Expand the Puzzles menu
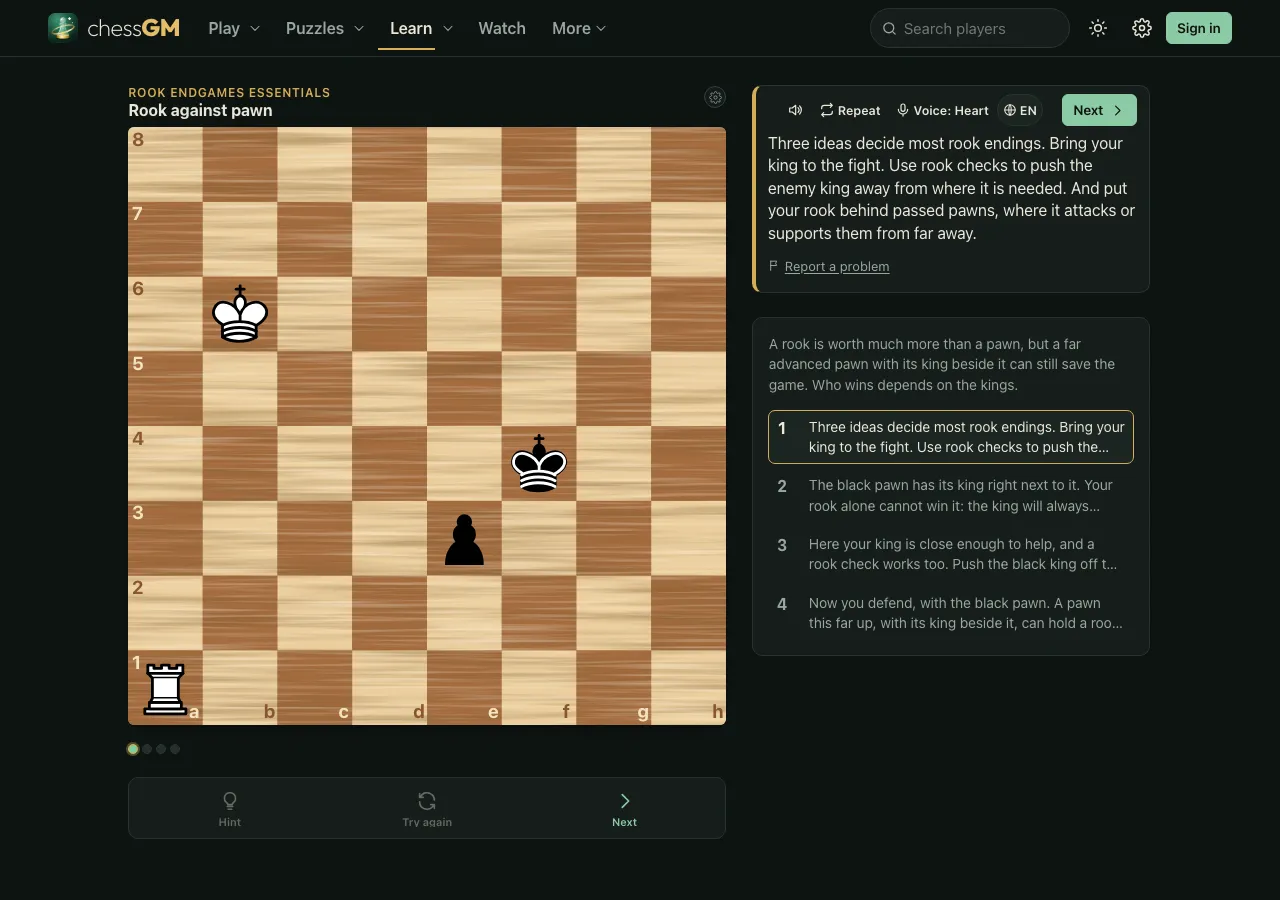This screenshot has width=1280, height=900. click(x=325, y=28)
